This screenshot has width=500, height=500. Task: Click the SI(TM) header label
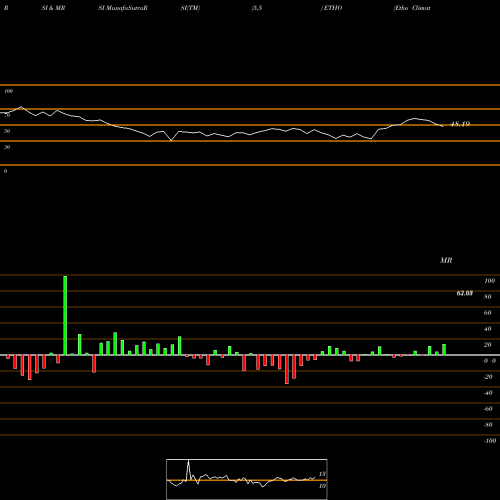[190, 8]
